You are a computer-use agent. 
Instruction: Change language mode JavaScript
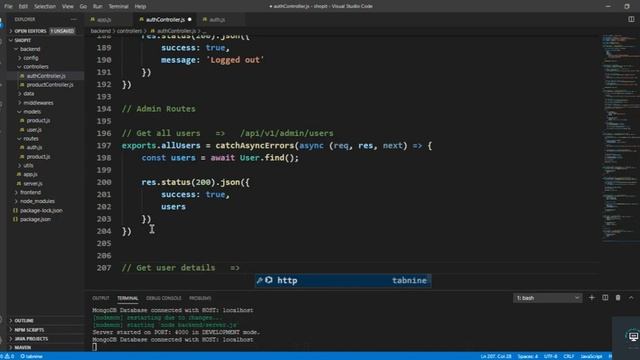tap(591, 356)
